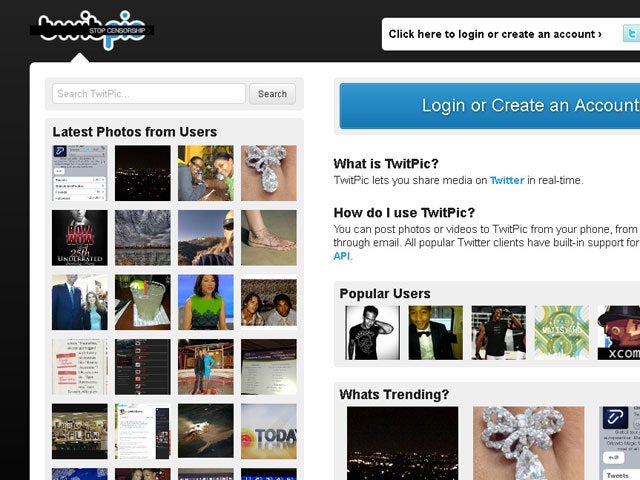This screenshot has width=640, height=480.
Task: Open the trending night city lights photo
Action: point(402,443)
